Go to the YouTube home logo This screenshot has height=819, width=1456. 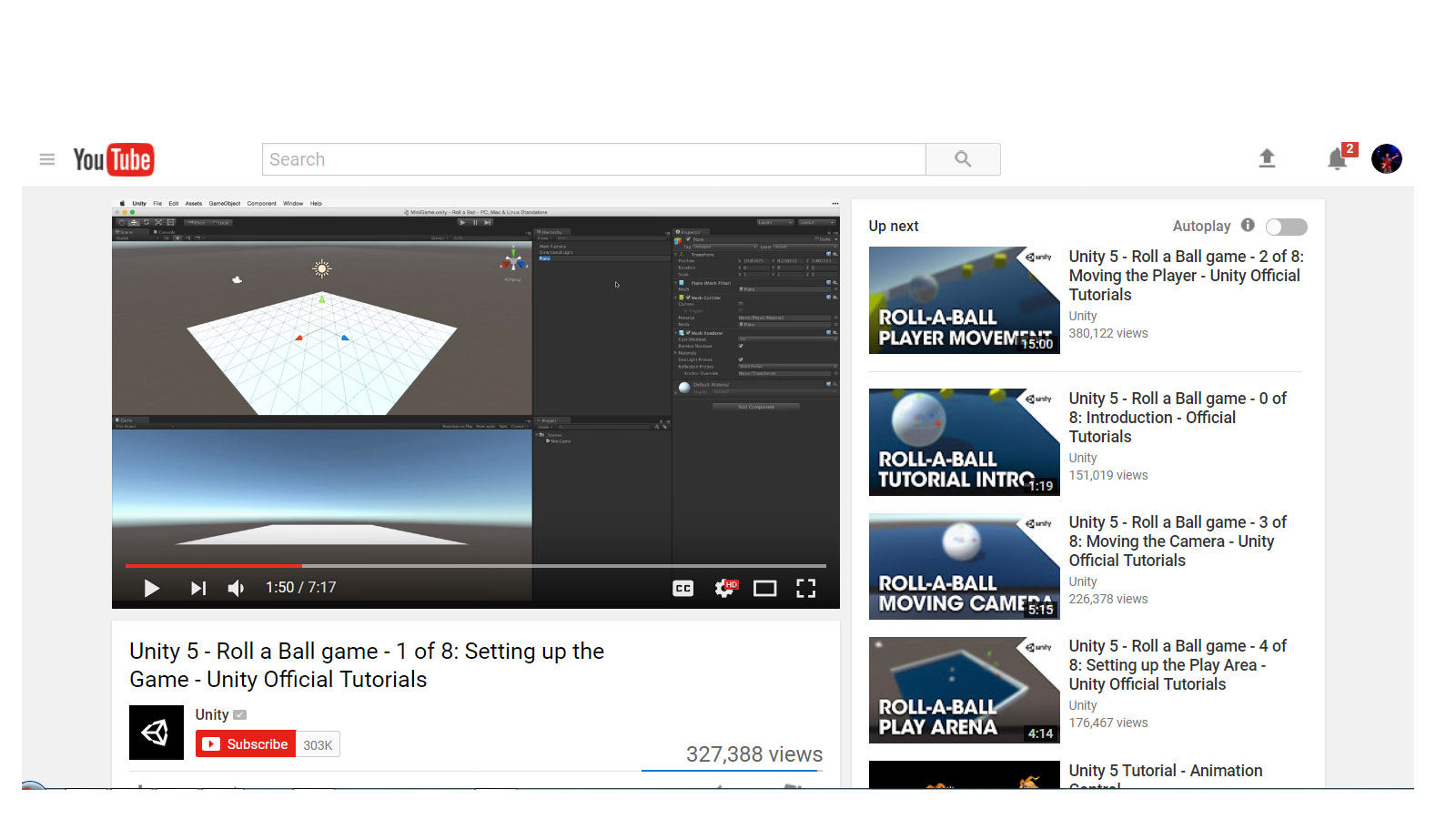114,159
